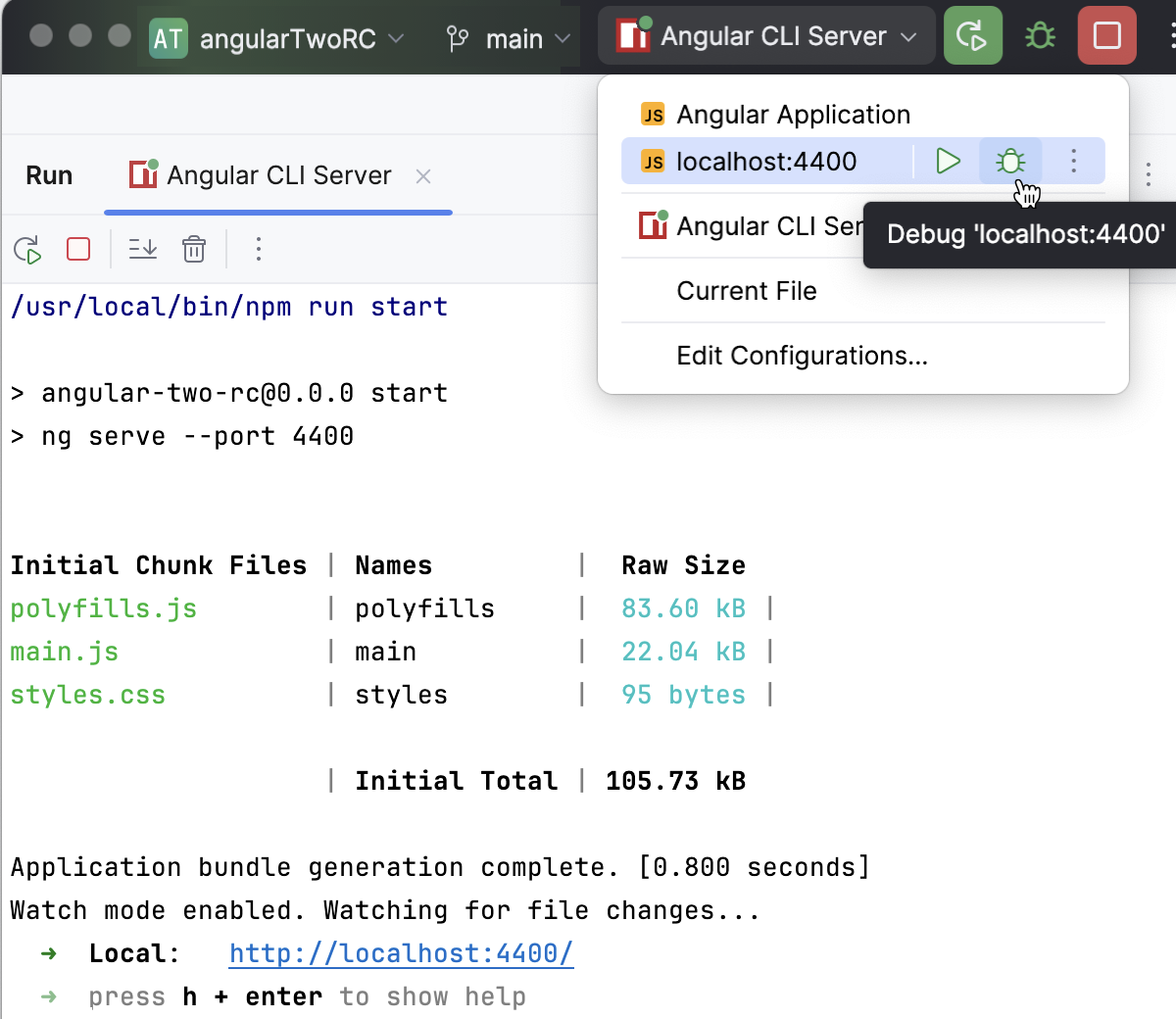
Task: Expand the Angular CLI Server configuration selector
Action: pos(767,35)
